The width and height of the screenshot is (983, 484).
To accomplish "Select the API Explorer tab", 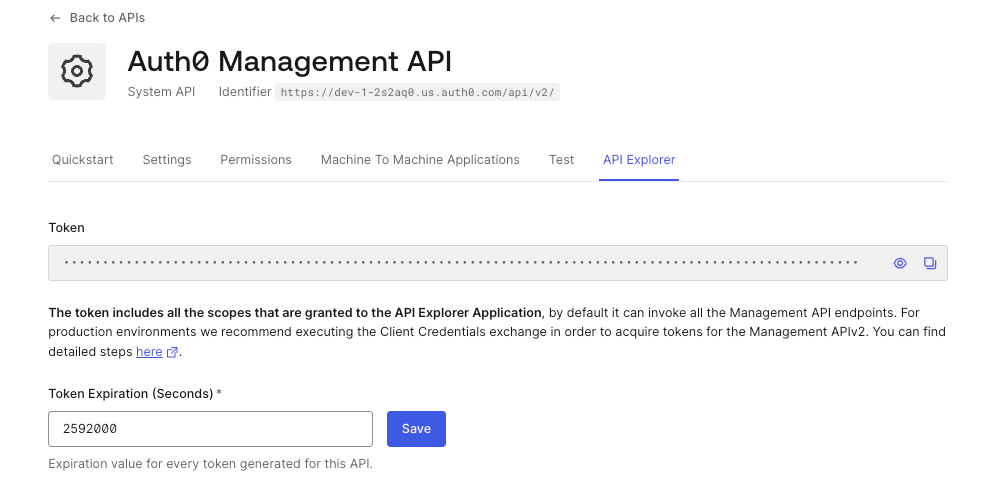I will 639,160.
